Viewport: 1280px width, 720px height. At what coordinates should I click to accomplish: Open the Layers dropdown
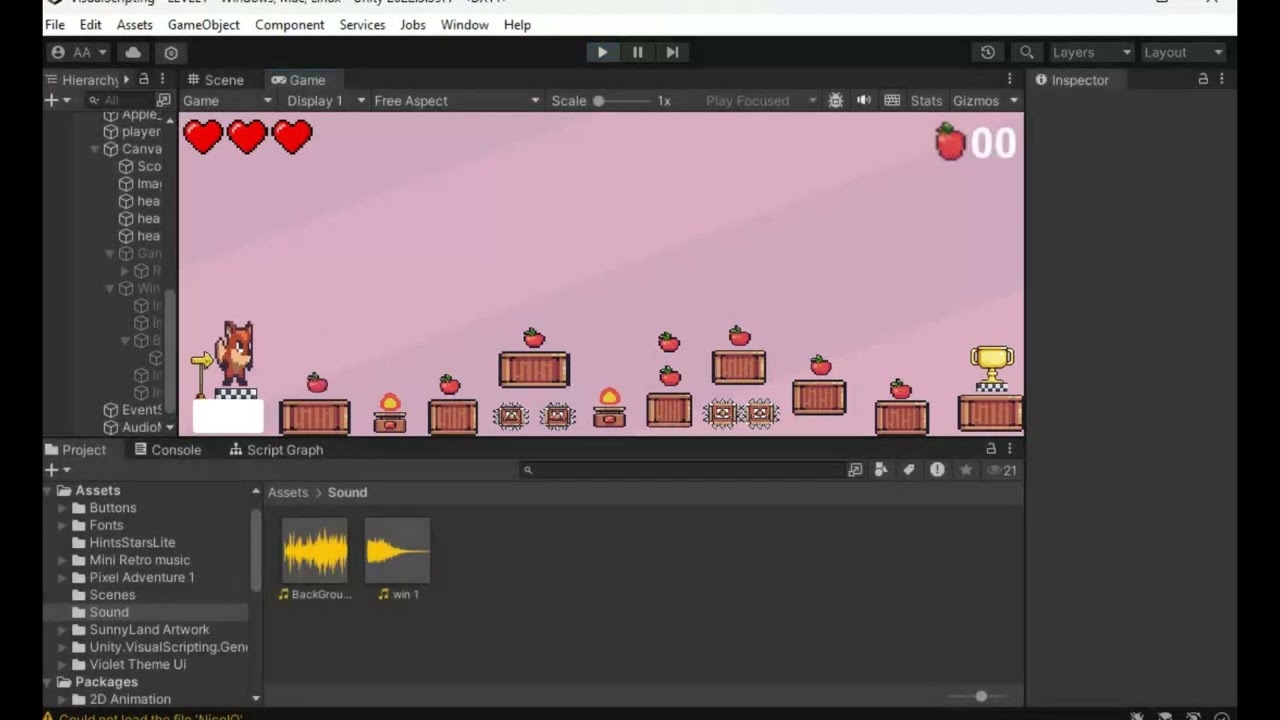pyautogui.click(x=1091, y=52)
